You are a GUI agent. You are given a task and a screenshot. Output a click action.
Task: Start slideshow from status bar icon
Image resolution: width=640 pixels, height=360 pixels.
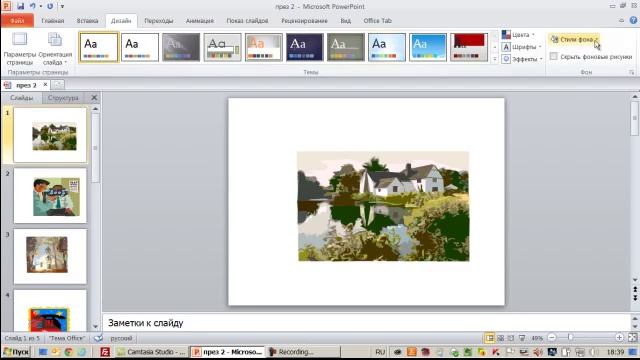click(522, 338)
